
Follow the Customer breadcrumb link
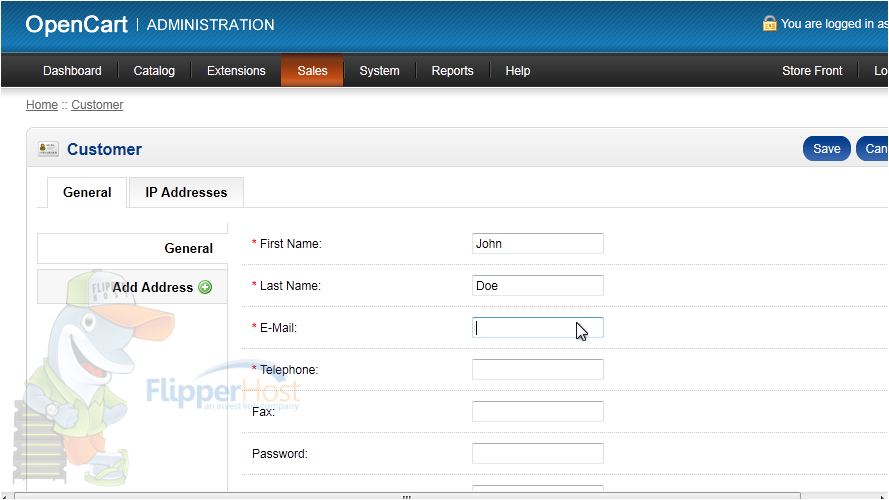coord(97,105)
